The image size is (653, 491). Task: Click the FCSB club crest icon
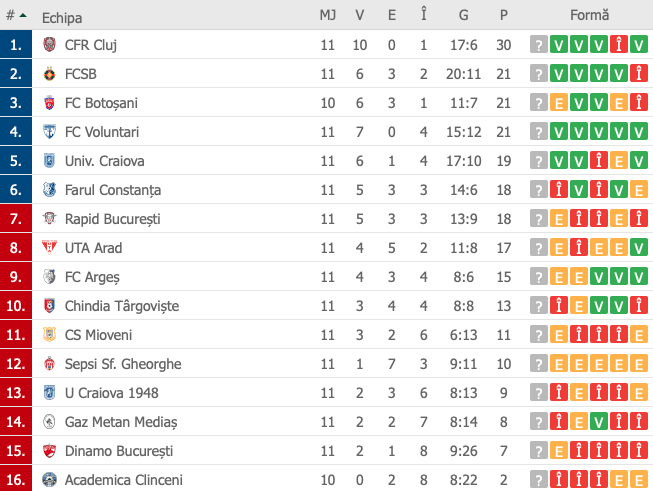pyautogui.click(x=50, y=74)
